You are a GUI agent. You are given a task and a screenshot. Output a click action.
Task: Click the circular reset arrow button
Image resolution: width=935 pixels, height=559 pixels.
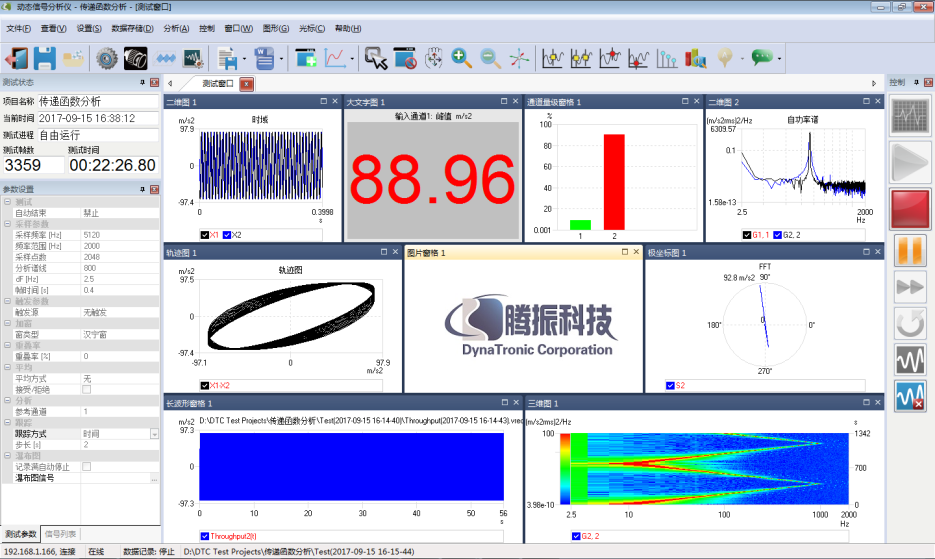coord(910,324)
